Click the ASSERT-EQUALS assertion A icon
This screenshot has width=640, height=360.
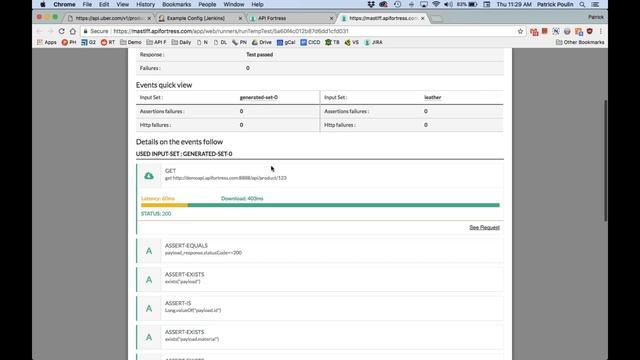coord(149,251)
